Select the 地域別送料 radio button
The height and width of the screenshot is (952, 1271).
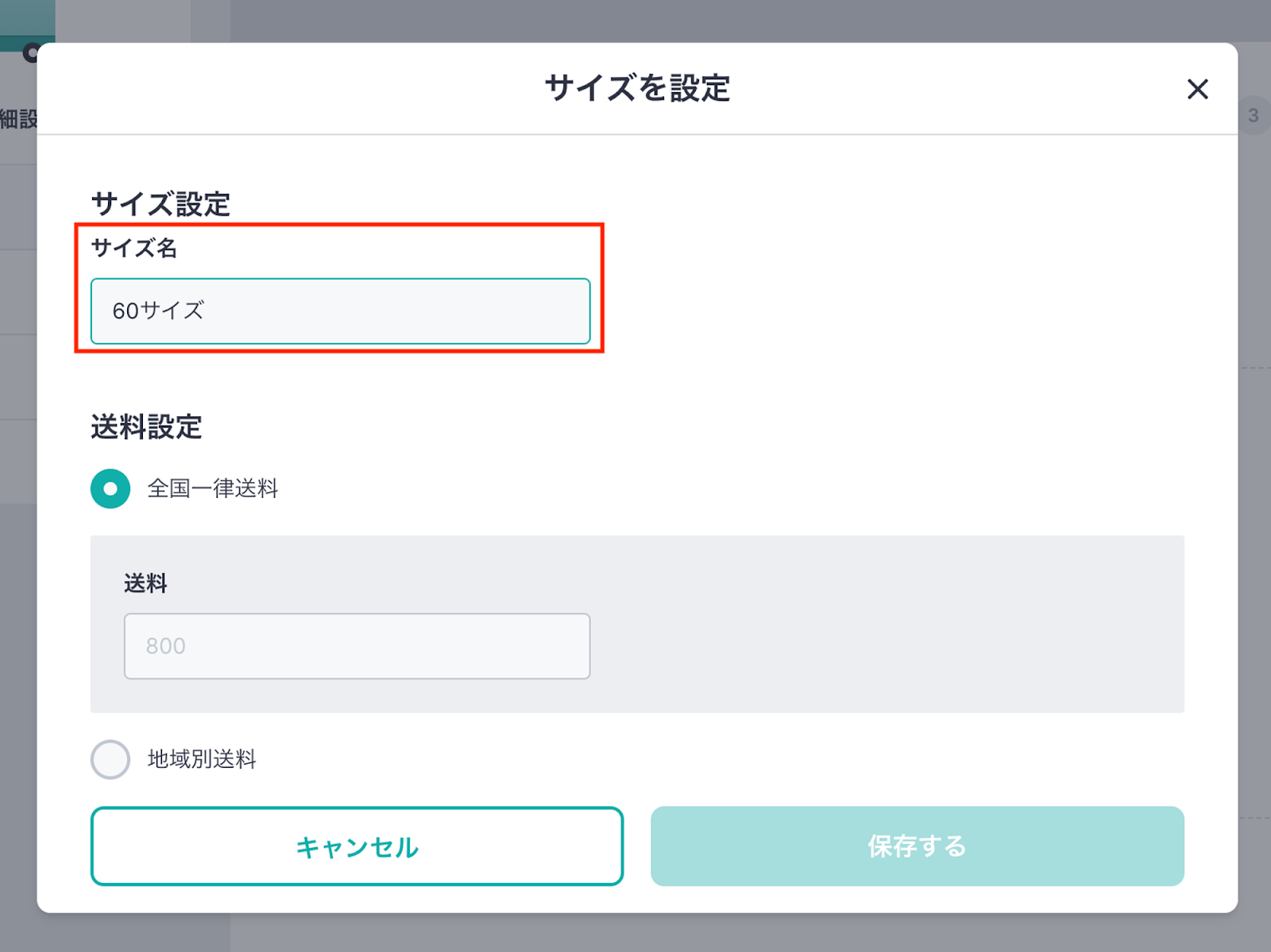click(110, 760)
